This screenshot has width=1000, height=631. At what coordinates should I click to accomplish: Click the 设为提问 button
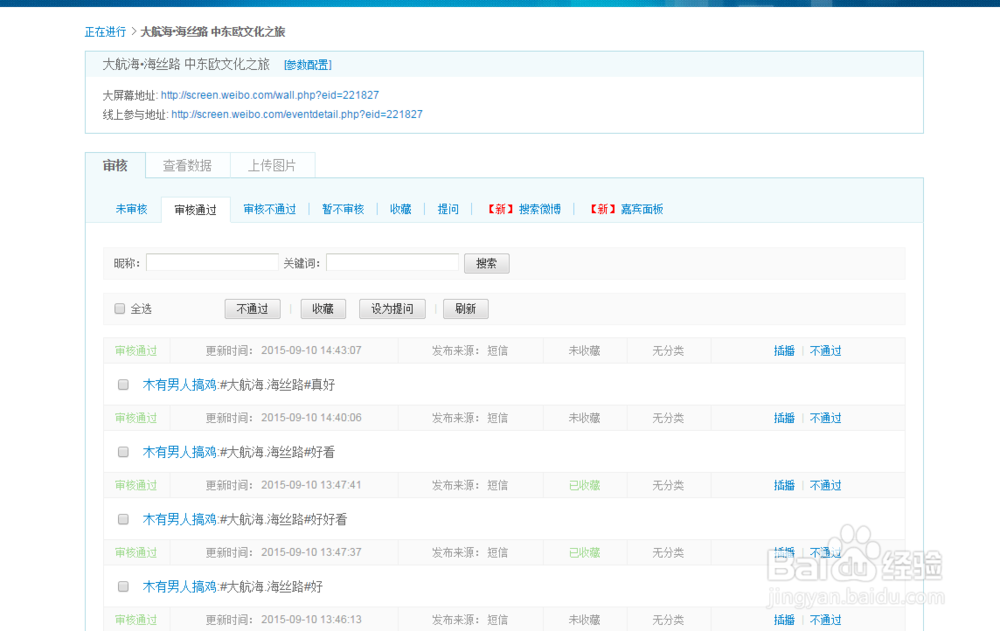click(392, 309)
